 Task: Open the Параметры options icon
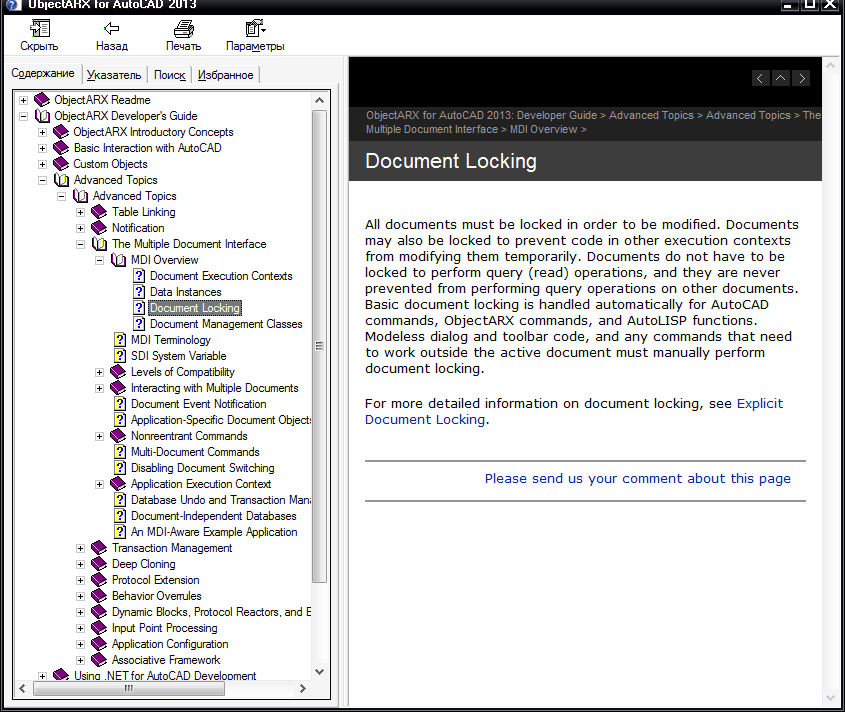coord(255,28)
